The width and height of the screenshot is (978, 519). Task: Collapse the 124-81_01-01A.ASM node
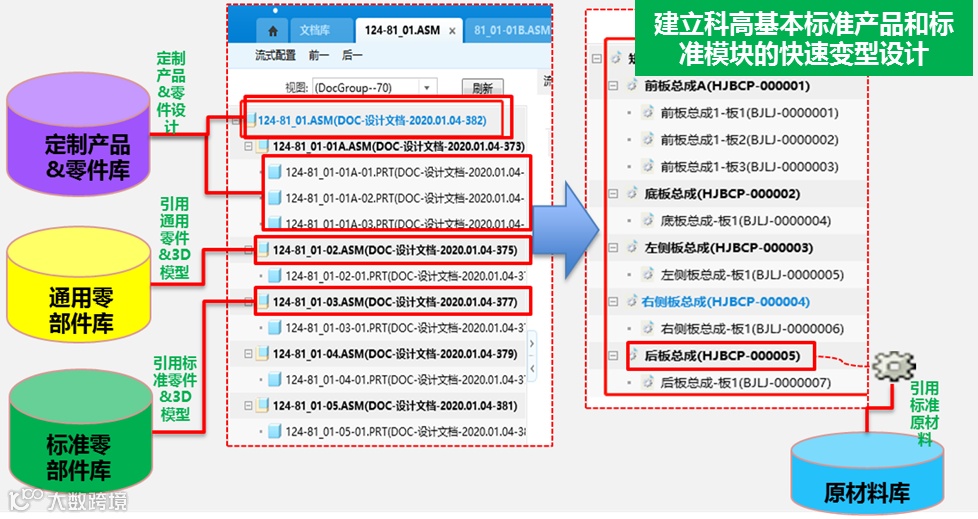[x=248, y=147]
